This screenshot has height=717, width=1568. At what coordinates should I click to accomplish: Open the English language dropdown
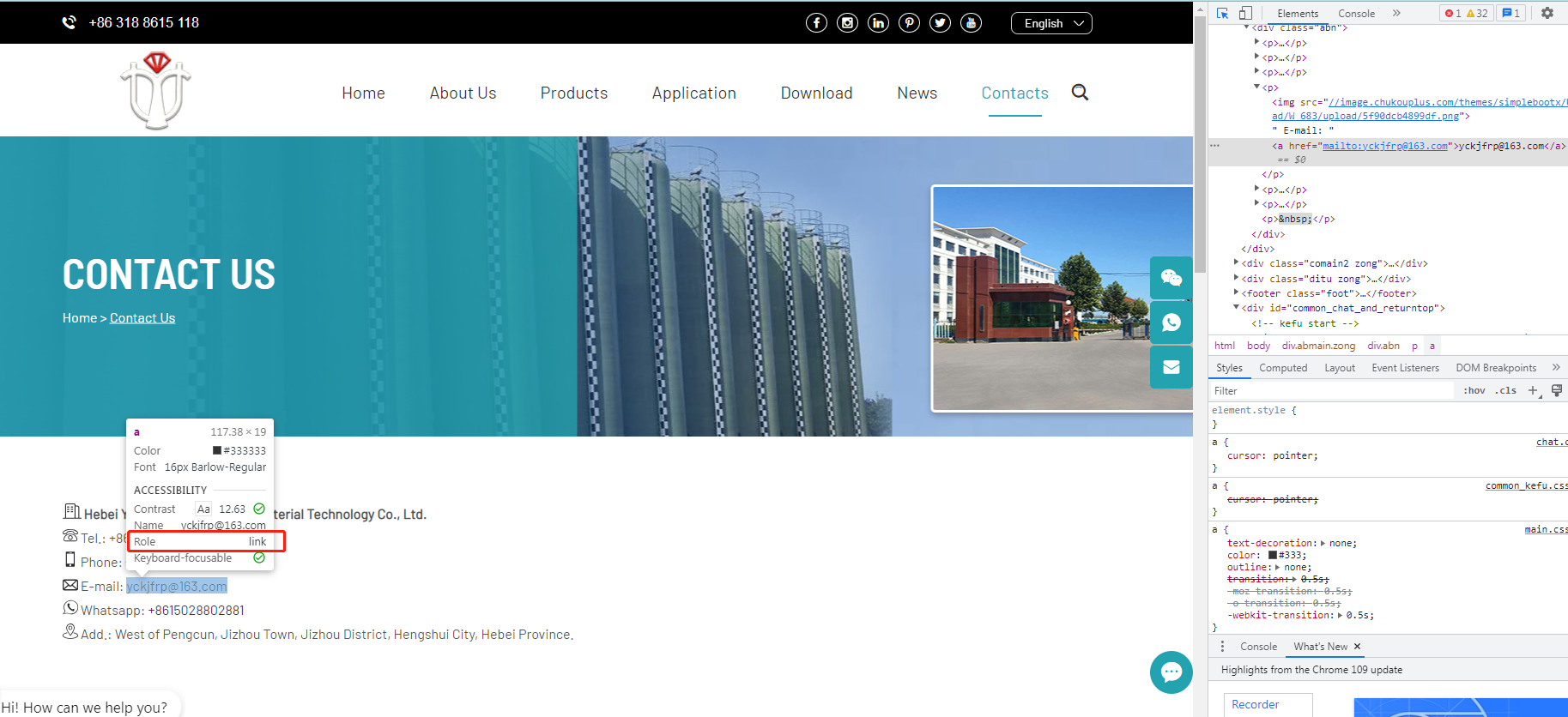[x=1051, y=23]
